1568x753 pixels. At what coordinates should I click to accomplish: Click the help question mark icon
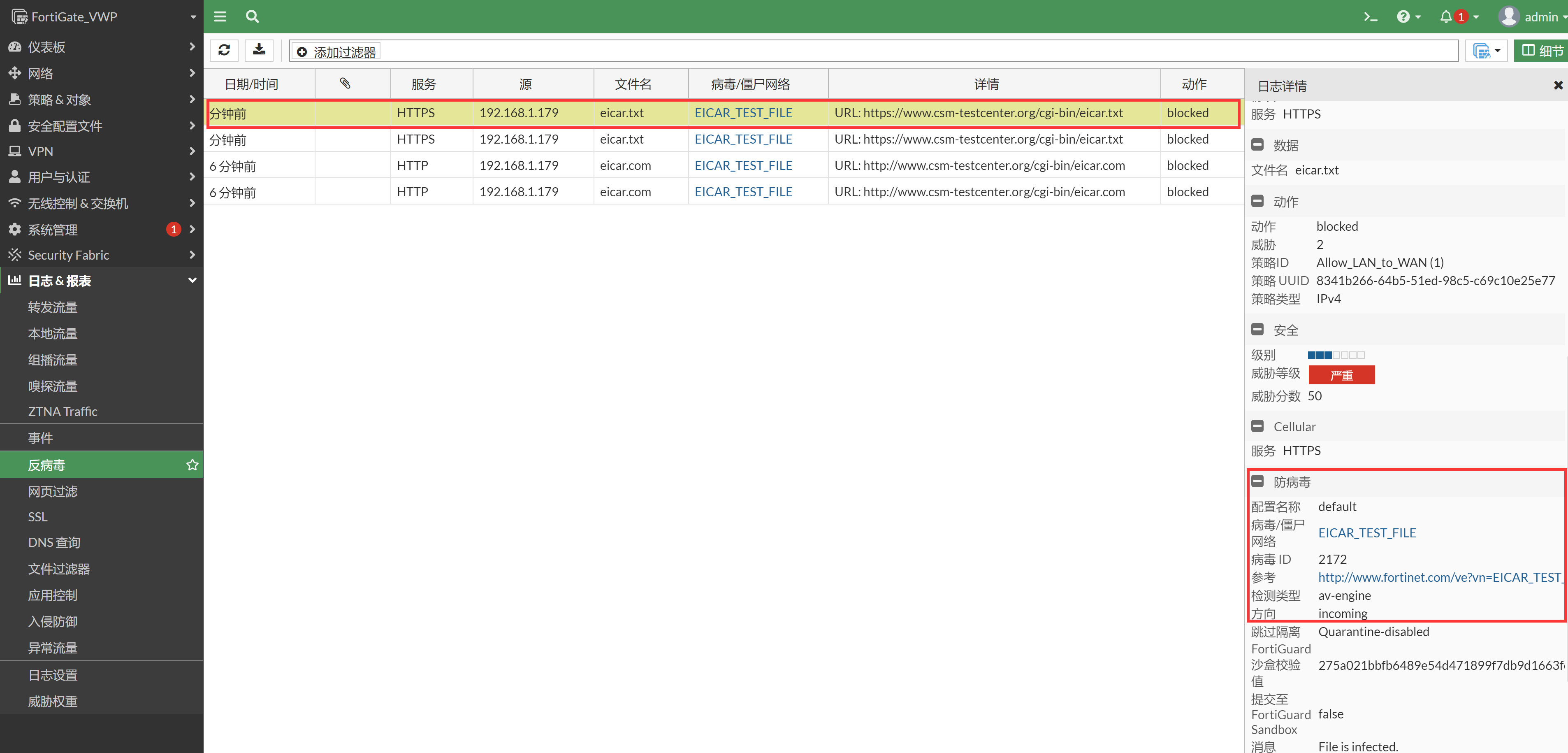pos(1403,17)
